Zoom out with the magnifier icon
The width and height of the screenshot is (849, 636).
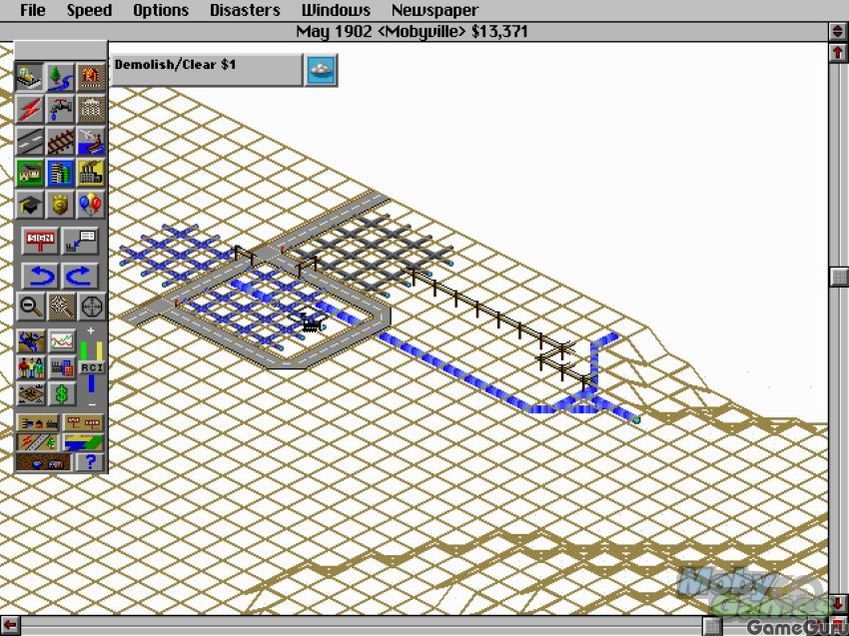(29, 307)
